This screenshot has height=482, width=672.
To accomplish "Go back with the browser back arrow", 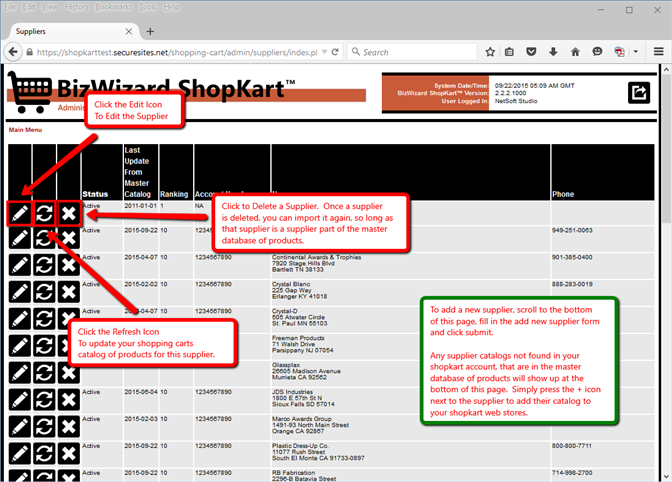I will tap(13, 52).
